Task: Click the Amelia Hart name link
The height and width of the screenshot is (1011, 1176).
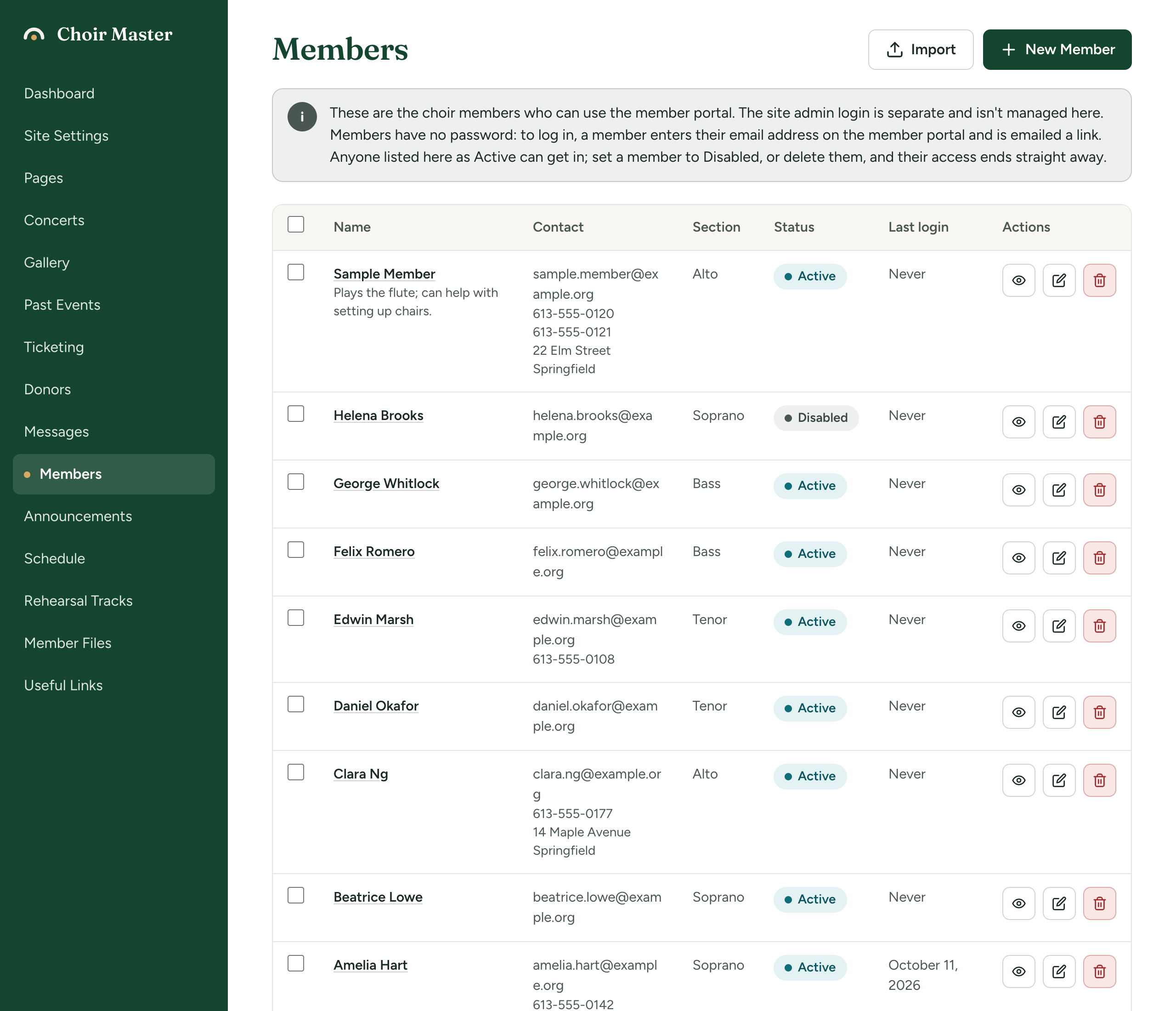Action: [370, 965]
